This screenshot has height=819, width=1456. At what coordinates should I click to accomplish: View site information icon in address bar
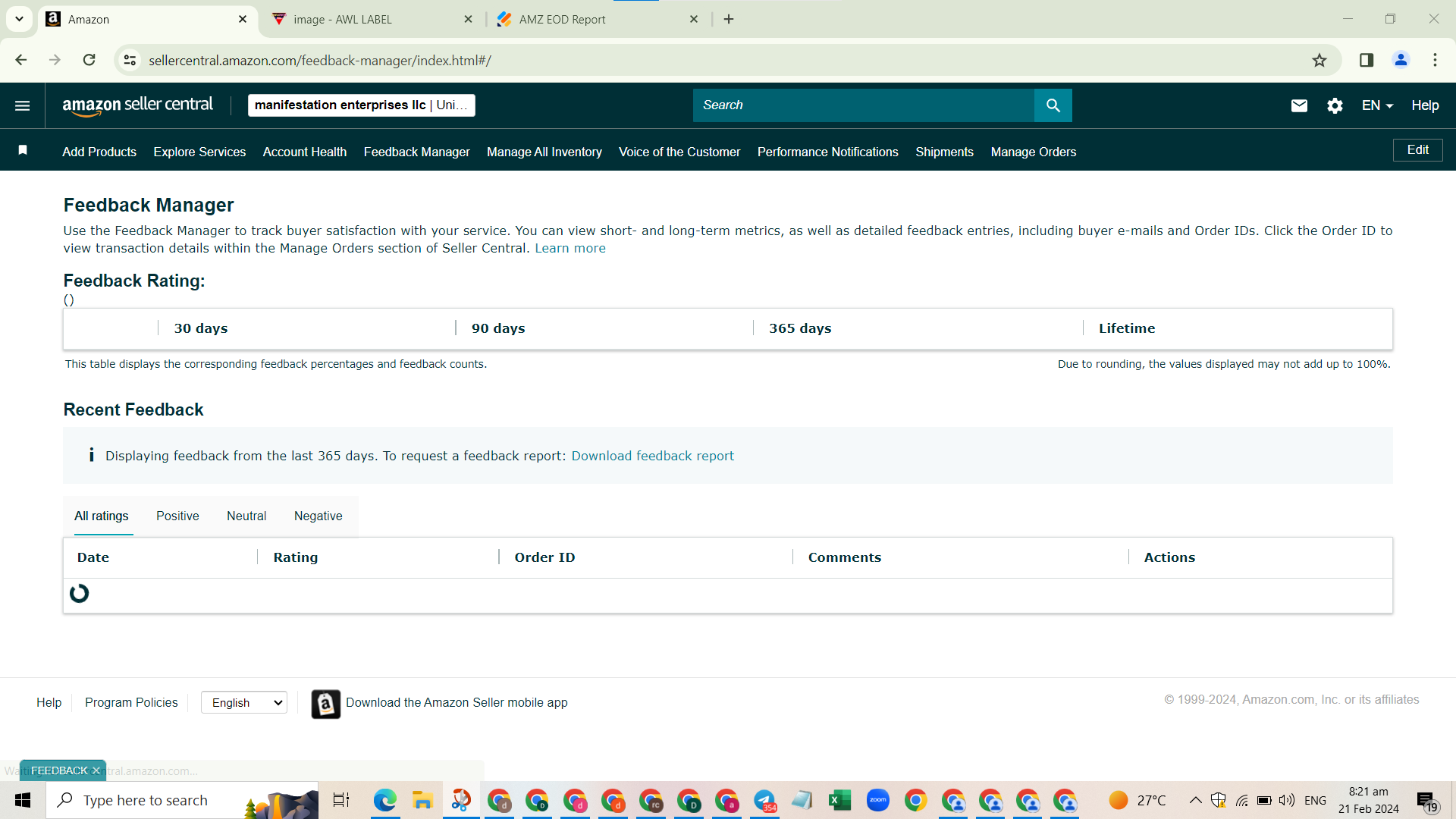[130, 61]
